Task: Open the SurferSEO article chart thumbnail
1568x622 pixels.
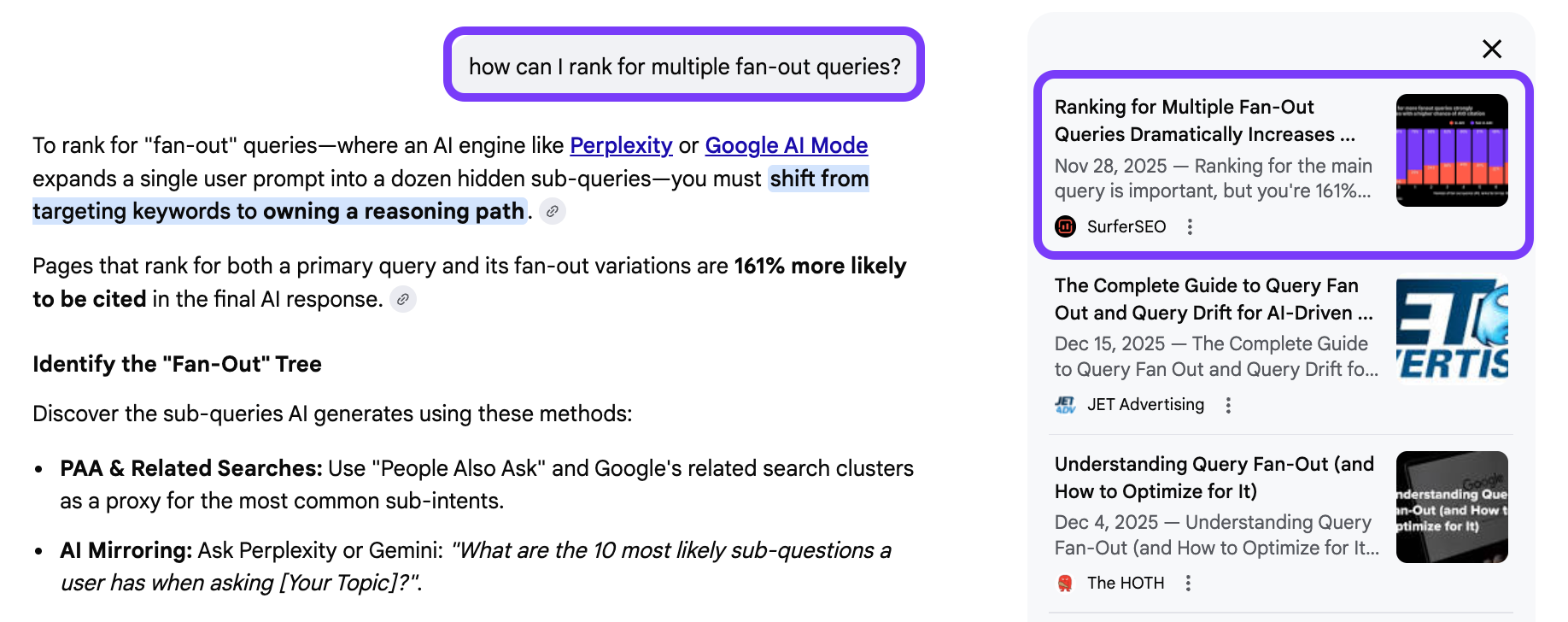Action: click(1451, 150)
